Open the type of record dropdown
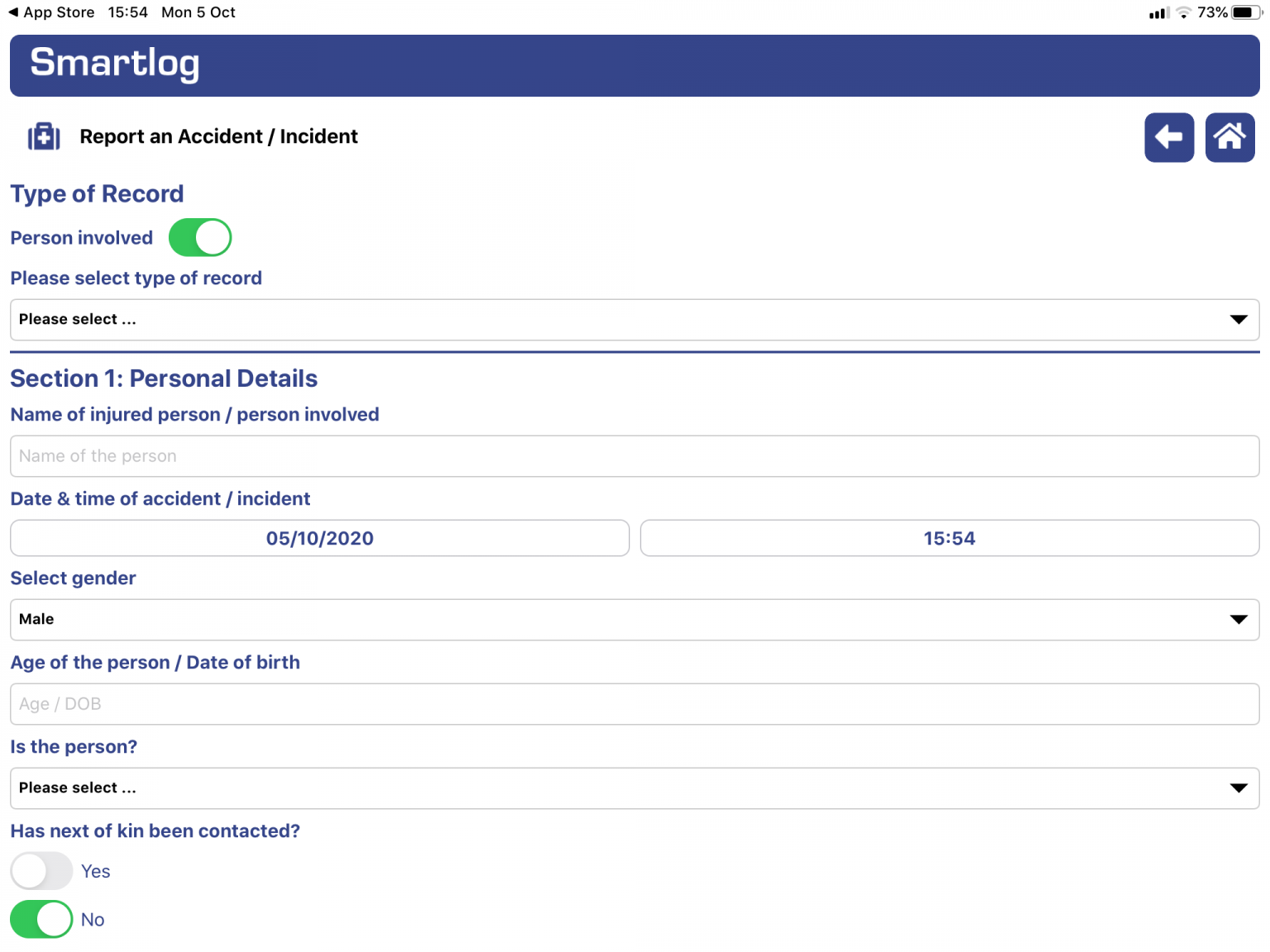The height and width of the screenshot is (952, 1270). point(633,320)
